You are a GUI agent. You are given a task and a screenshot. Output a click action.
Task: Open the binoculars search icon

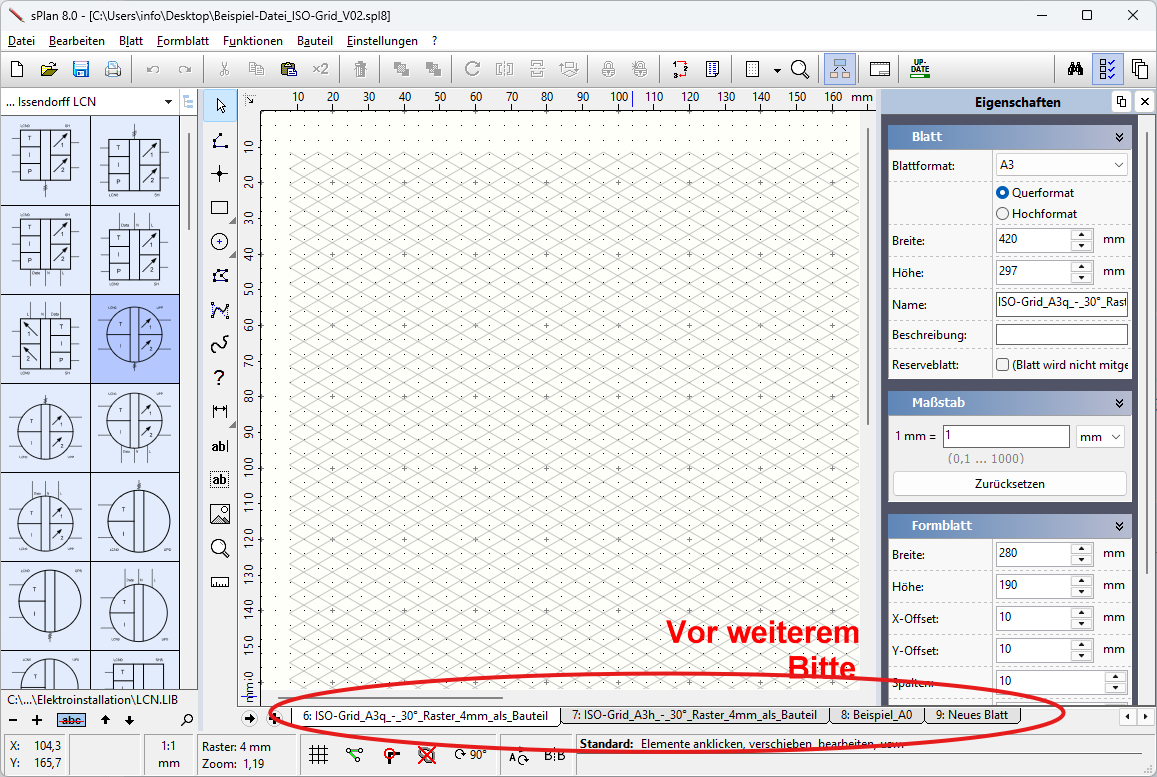(1075, 69)
